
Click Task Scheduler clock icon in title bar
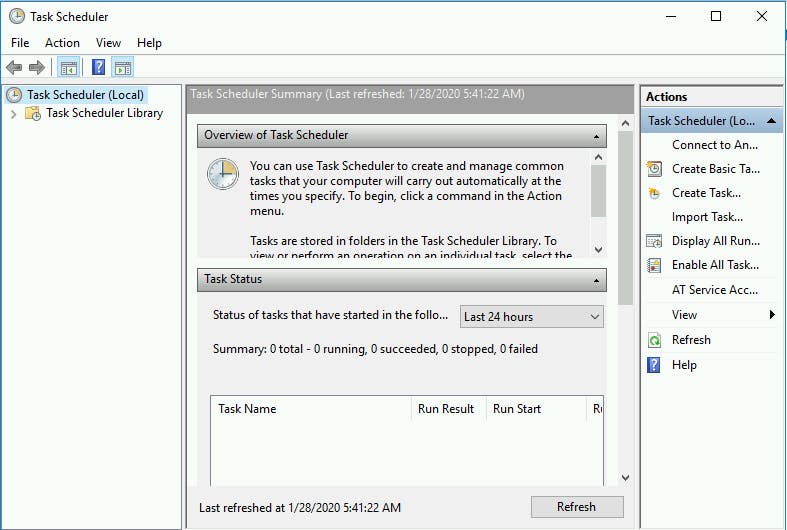(x=17, y=17)
